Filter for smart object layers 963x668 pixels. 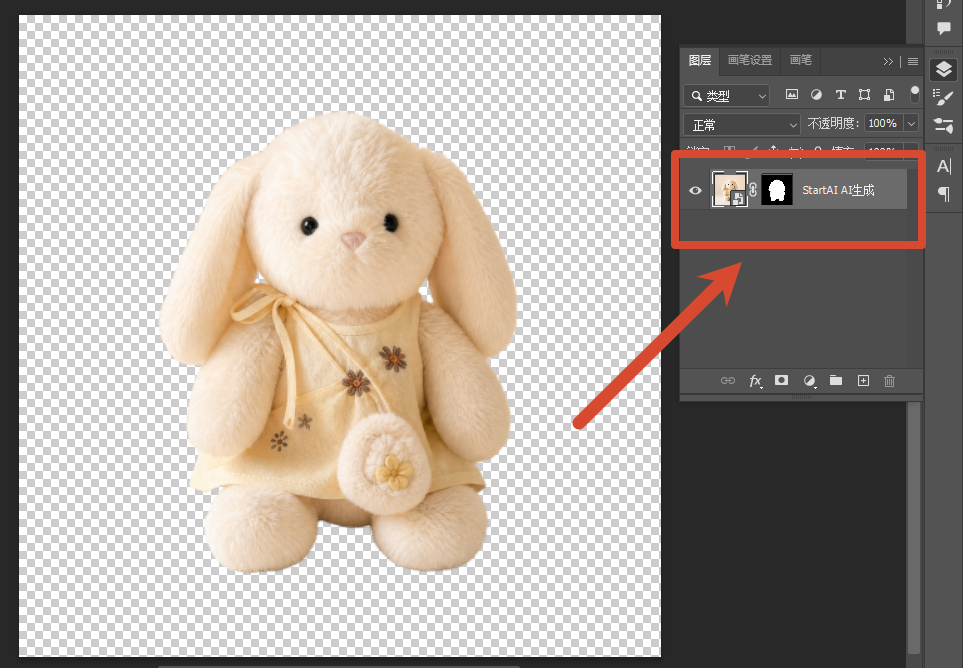tap(889, 95)
